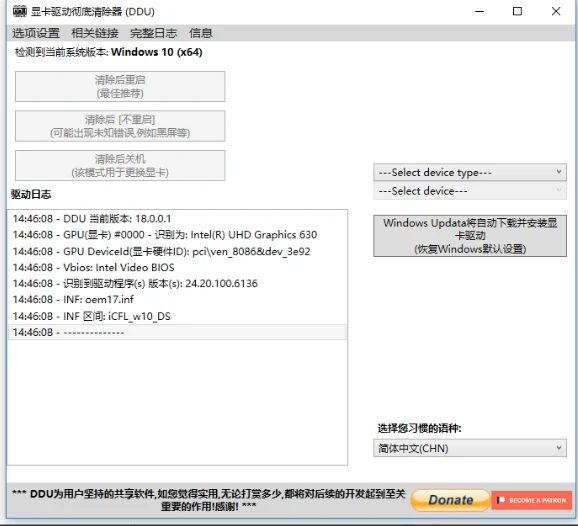Close the DDU window
The width and height of the screenshot is (578, 526).
click(x=556, y=11)
